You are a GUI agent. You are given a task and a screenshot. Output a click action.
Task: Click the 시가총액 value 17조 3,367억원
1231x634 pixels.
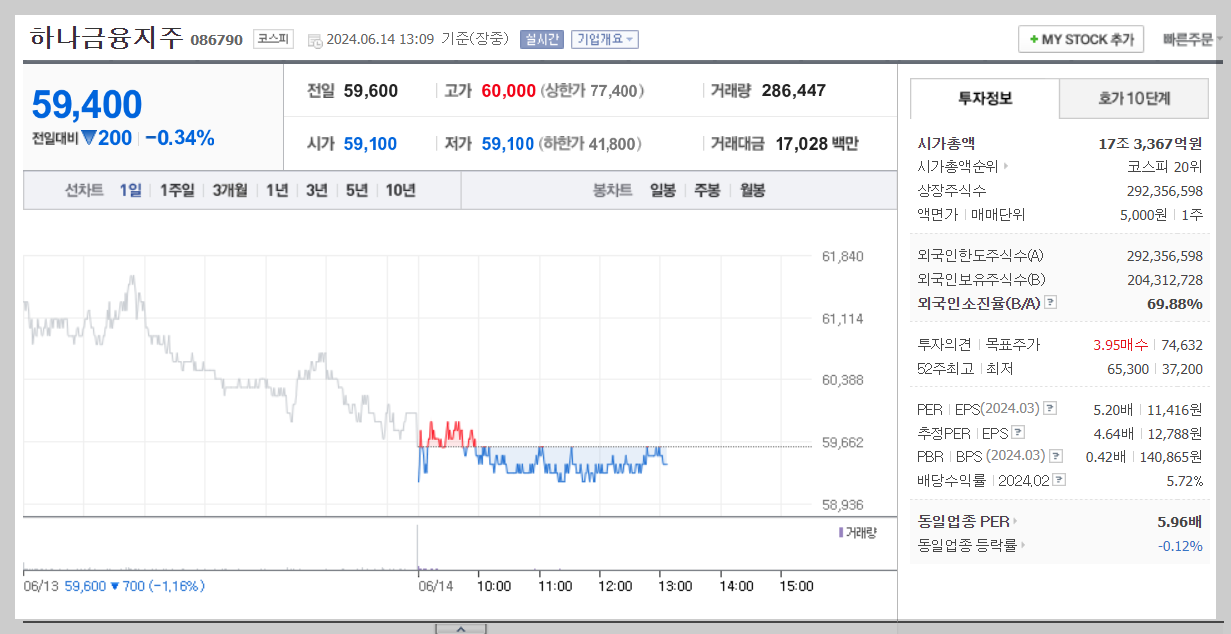(1150, 143)
